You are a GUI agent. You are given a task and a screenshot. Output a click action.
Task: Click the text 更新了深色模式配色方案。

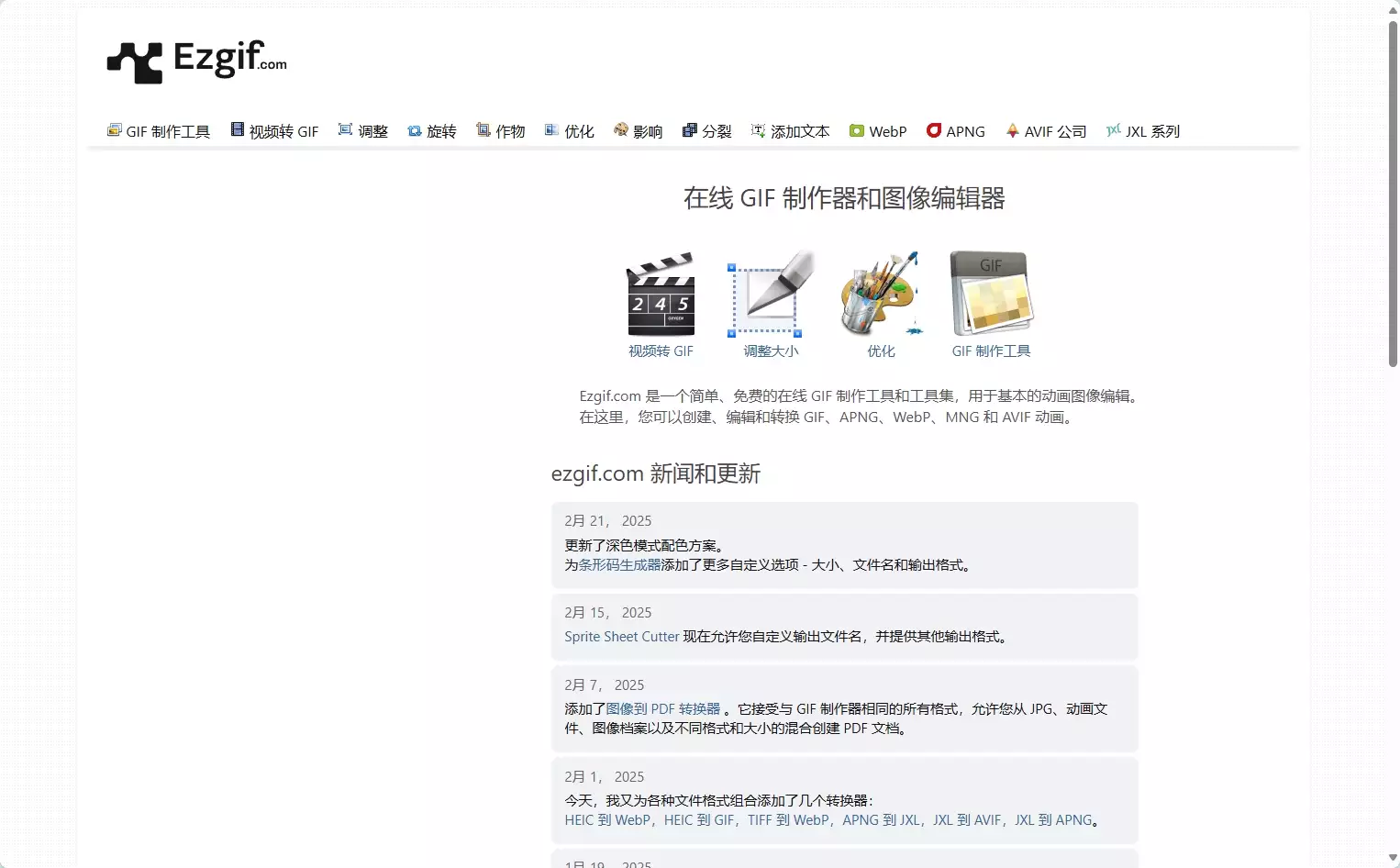[646, 546]
